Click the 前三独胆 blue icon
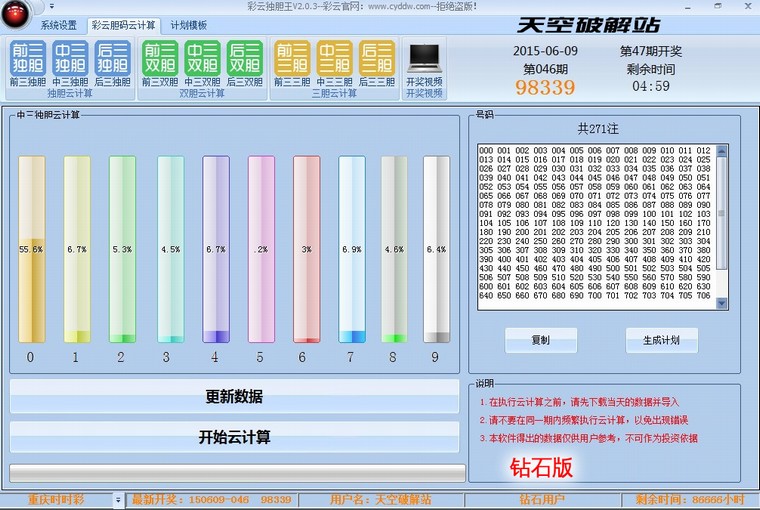The height and width of the screenshot is (510, 760). (x=27, y=58)
